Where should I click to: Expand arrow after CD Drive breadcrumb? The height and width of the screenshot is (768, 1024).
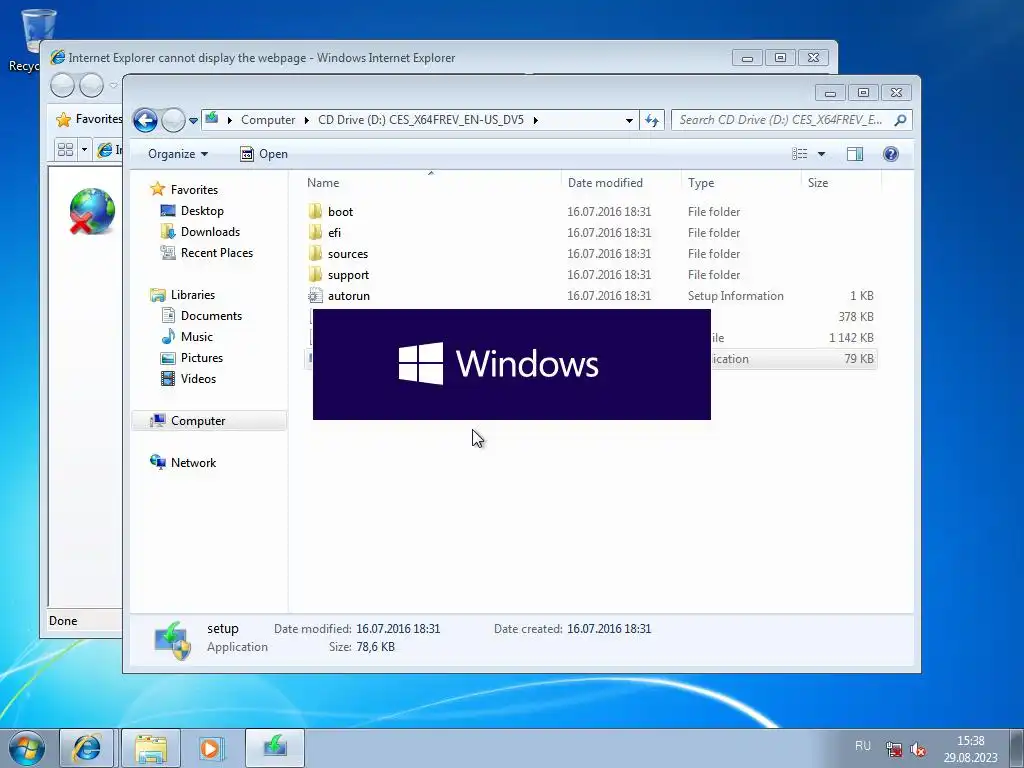(536, 120)
